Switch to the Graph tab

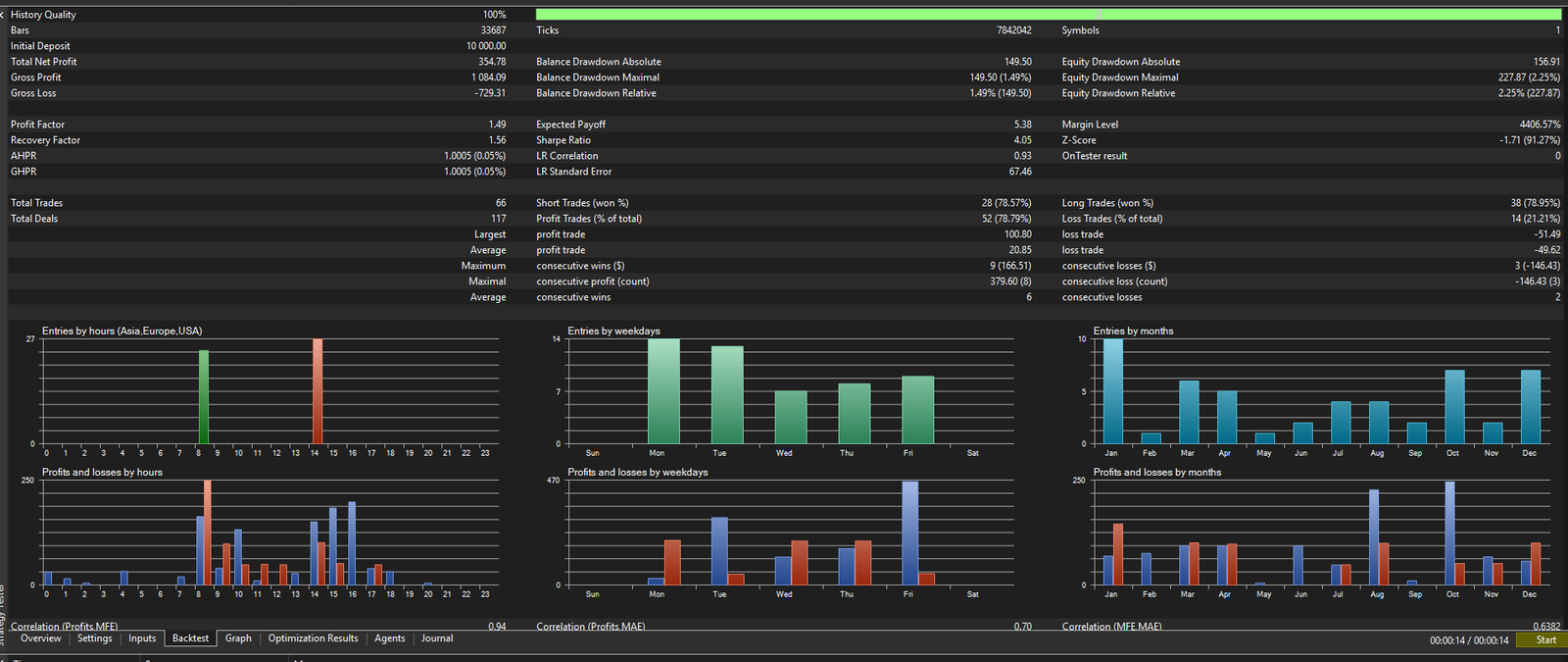point(238,638)
